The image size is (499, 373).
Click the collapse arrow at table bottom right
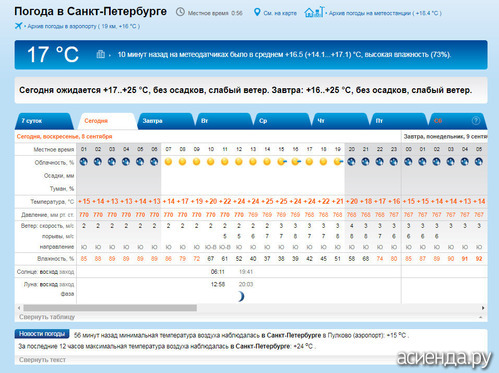481,317
